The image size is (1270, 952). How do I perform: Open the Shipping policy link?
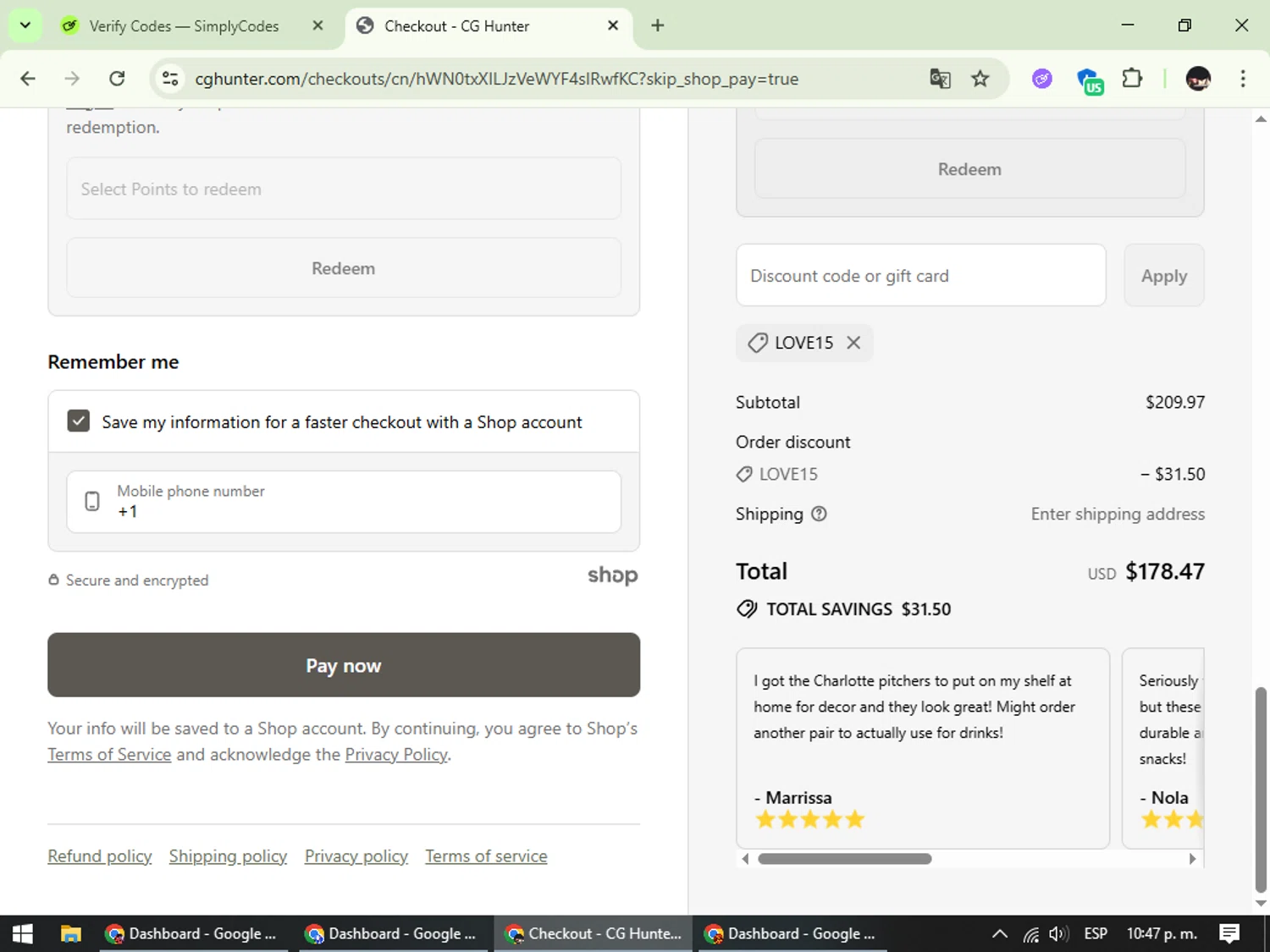(x=229, y=856)
